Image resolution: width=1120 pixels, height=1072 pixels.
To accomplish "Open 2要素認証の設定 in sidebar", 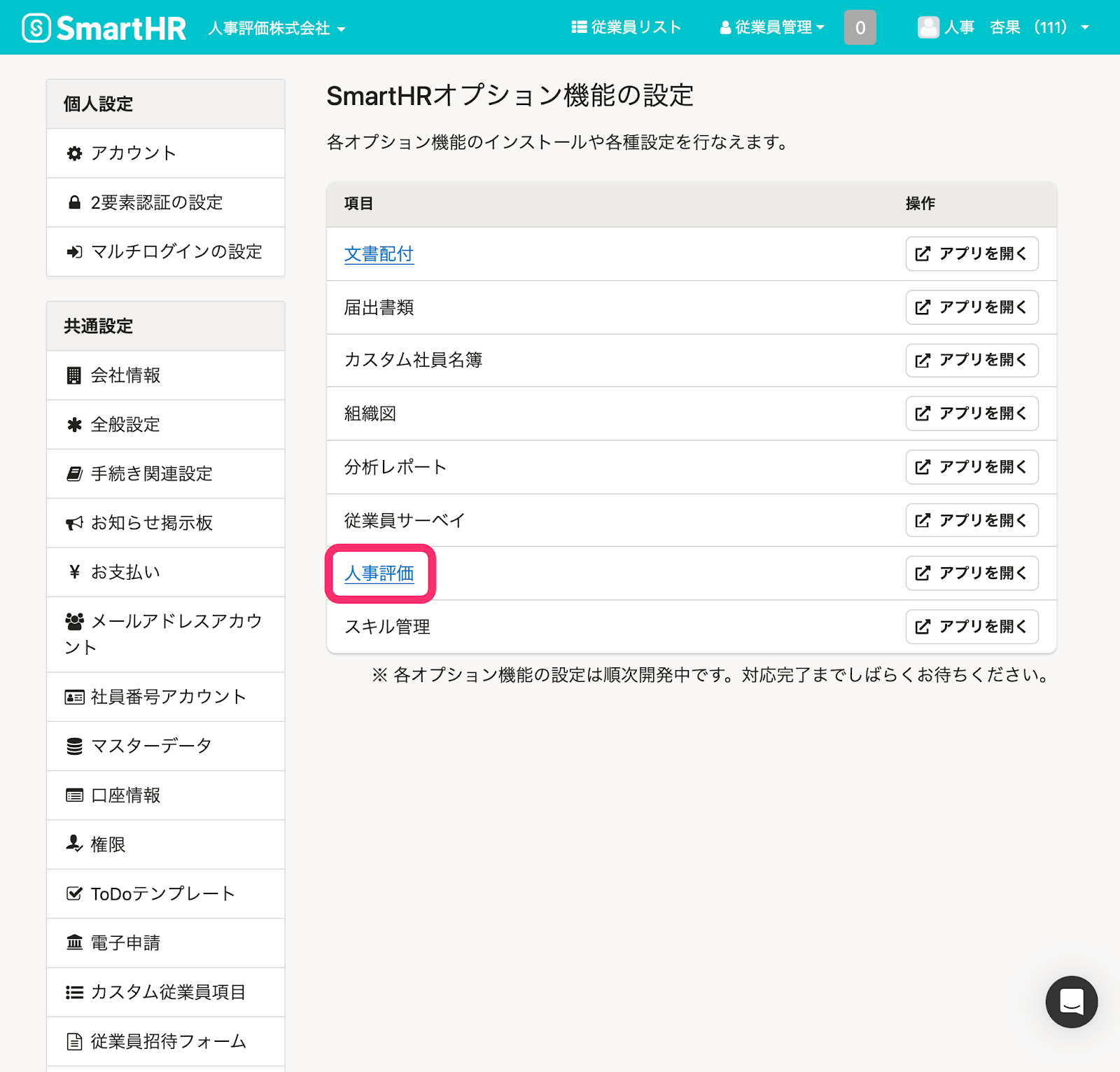I will pos(166,202).
